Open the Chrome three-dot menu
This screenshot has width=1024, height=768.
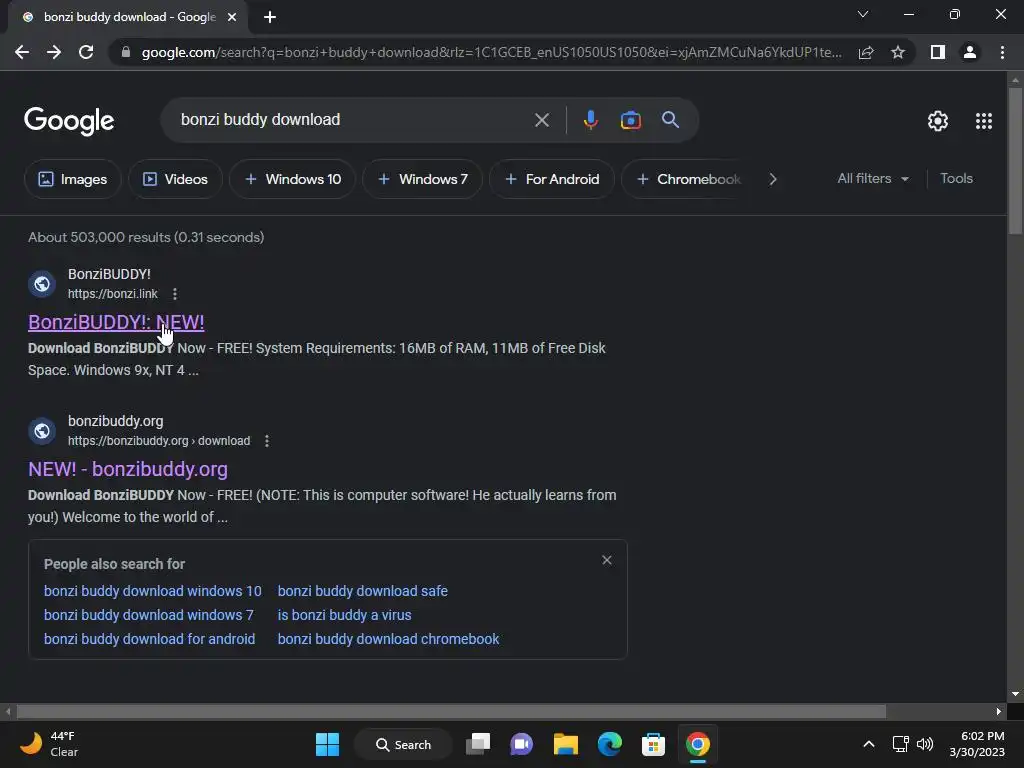coord(1002,52)
